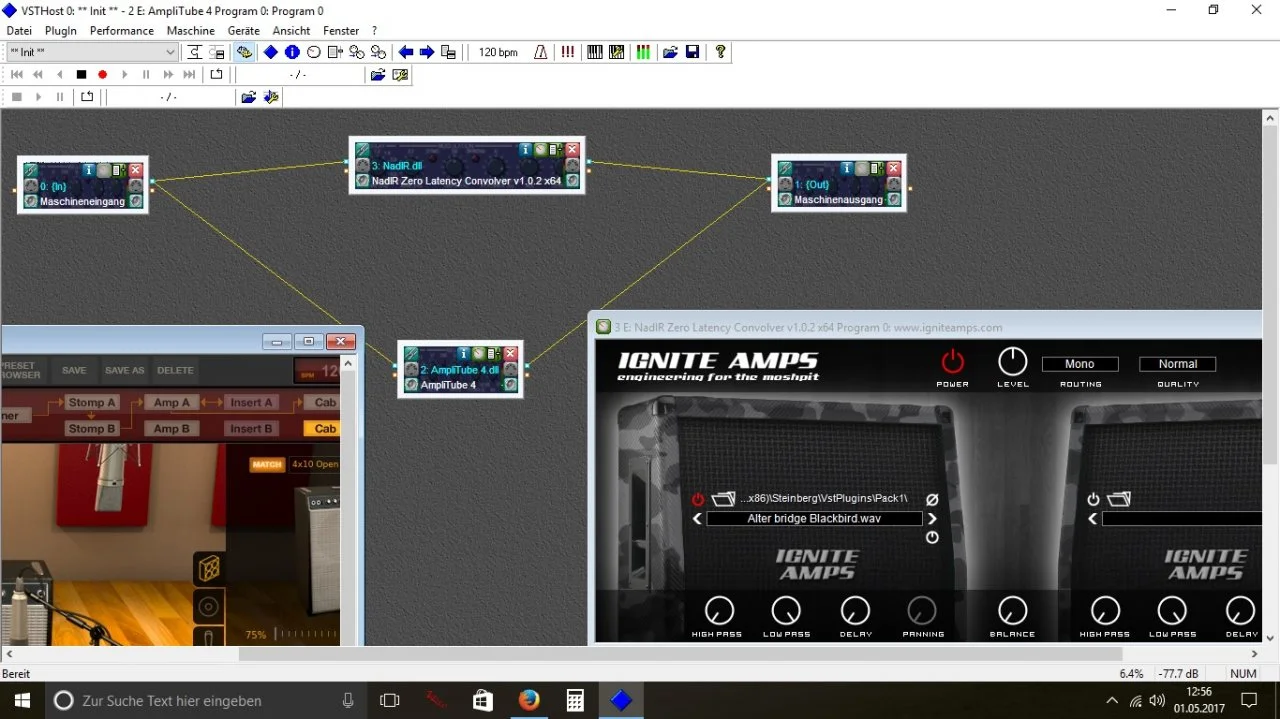Screen dimensions: 1280x719
Task: Click the phase invert icon on left cabinet
Action: click(932, 499)
